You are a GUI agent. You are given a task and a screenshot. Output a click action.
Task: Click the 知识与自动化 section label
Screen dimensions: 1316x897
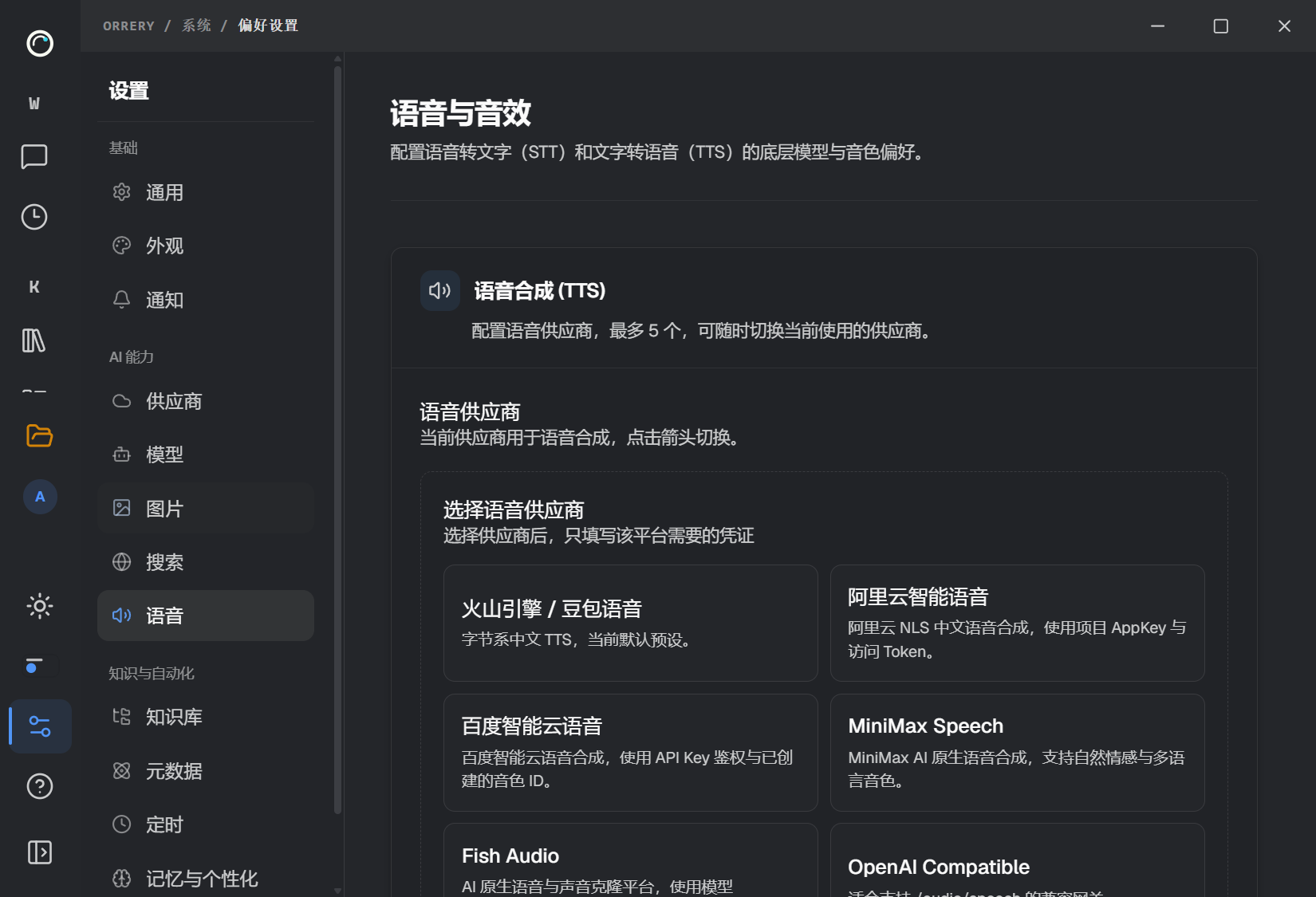(x=152, y=673)
